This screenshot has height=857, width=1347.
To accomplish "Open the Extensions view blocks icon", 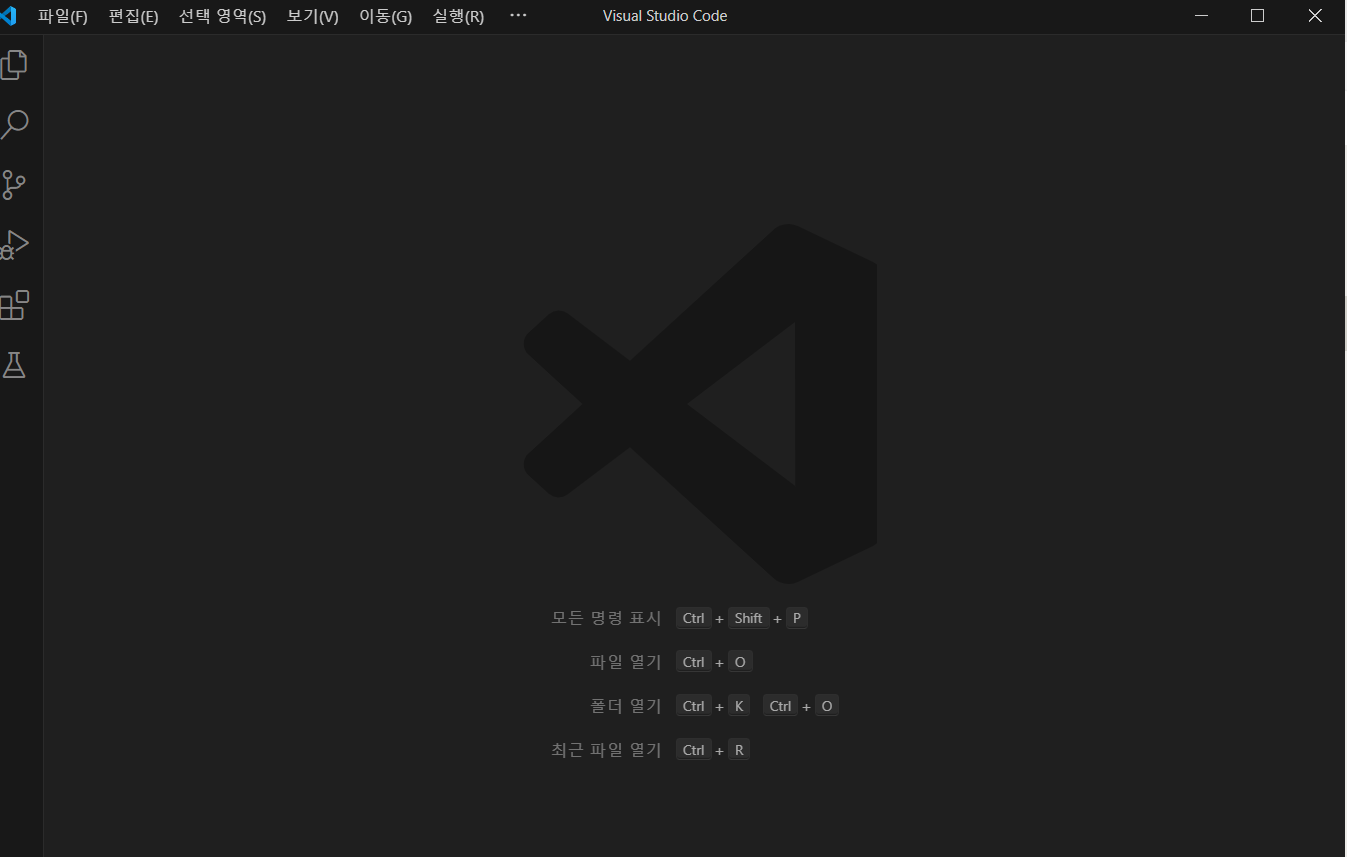I will (x=14, y=305).
